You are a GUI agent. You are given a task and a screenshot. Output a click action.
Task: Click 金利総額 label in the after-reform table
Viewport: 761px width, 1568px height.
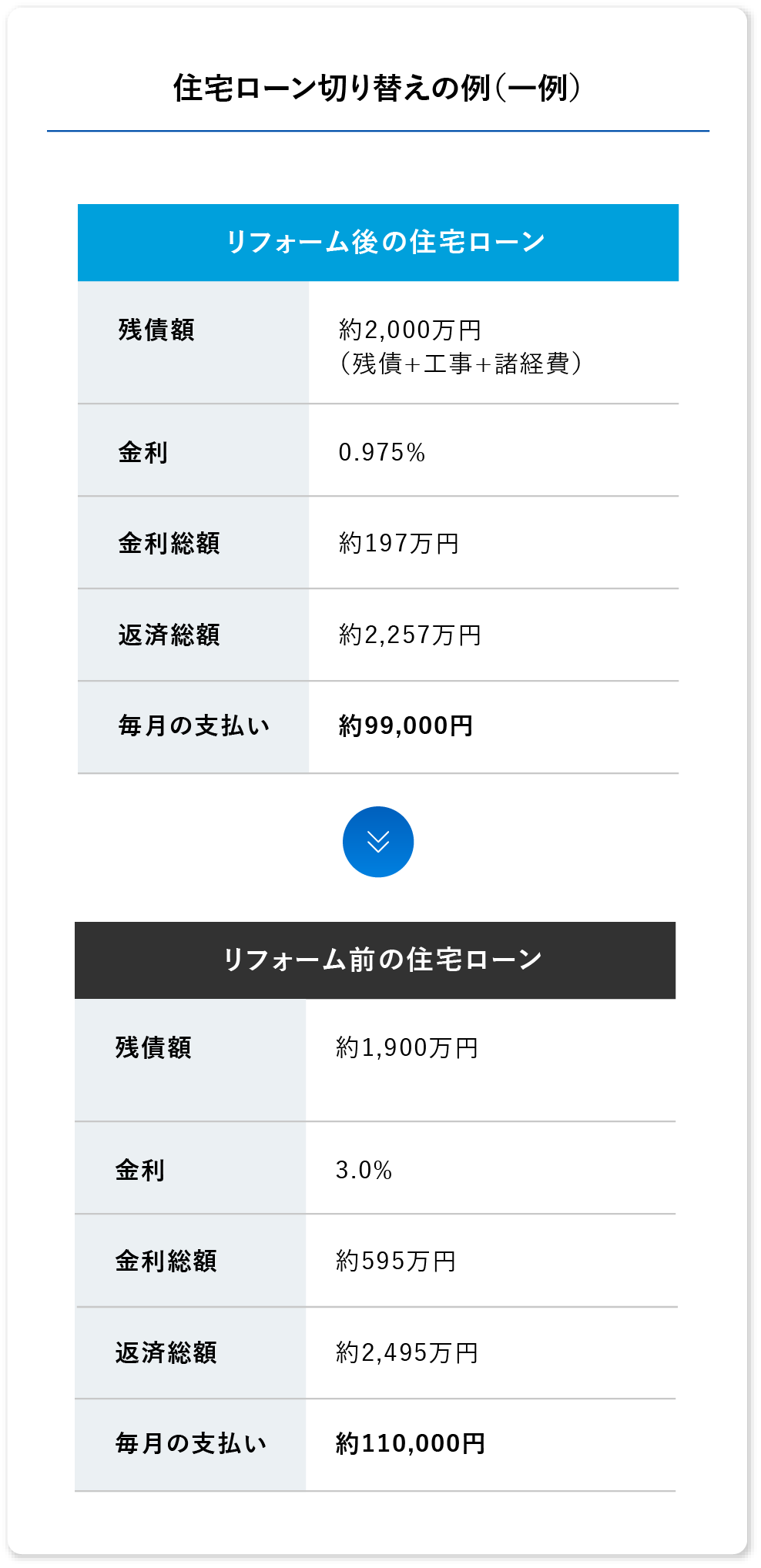pos(169,543)
